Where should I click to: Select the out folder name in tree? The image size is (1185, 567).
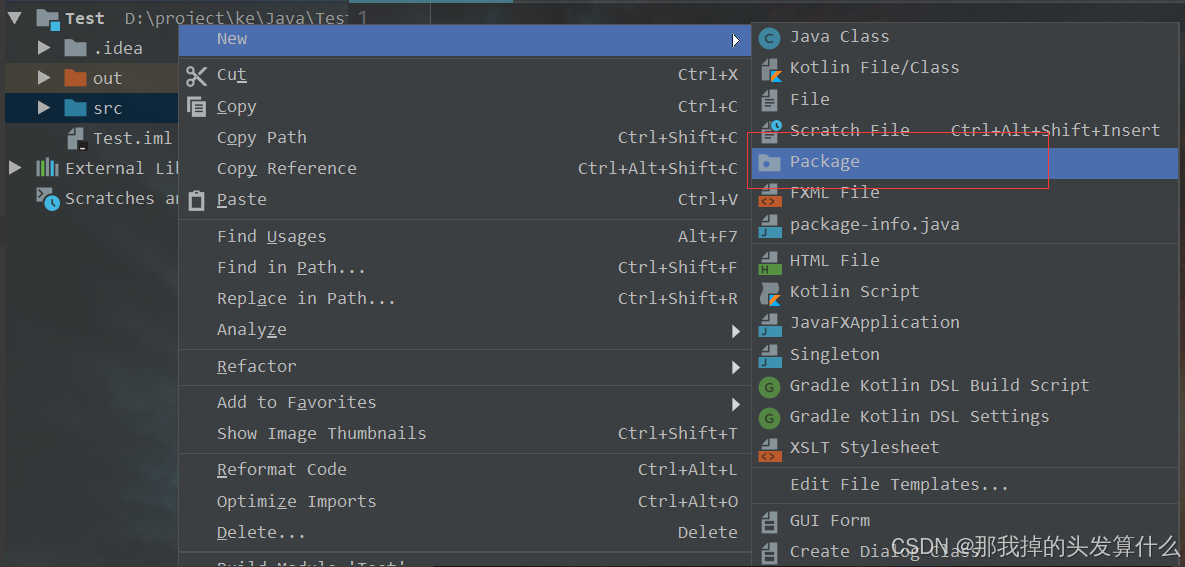coord(107,79)
